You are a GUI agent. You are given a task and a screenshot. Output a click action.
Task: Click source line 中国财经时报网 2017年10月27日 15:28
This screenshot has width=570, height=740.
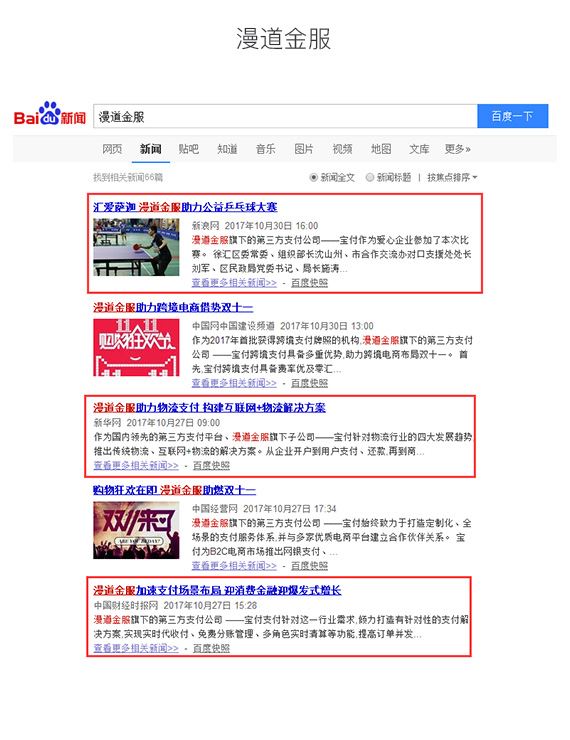tap(175, 605)
